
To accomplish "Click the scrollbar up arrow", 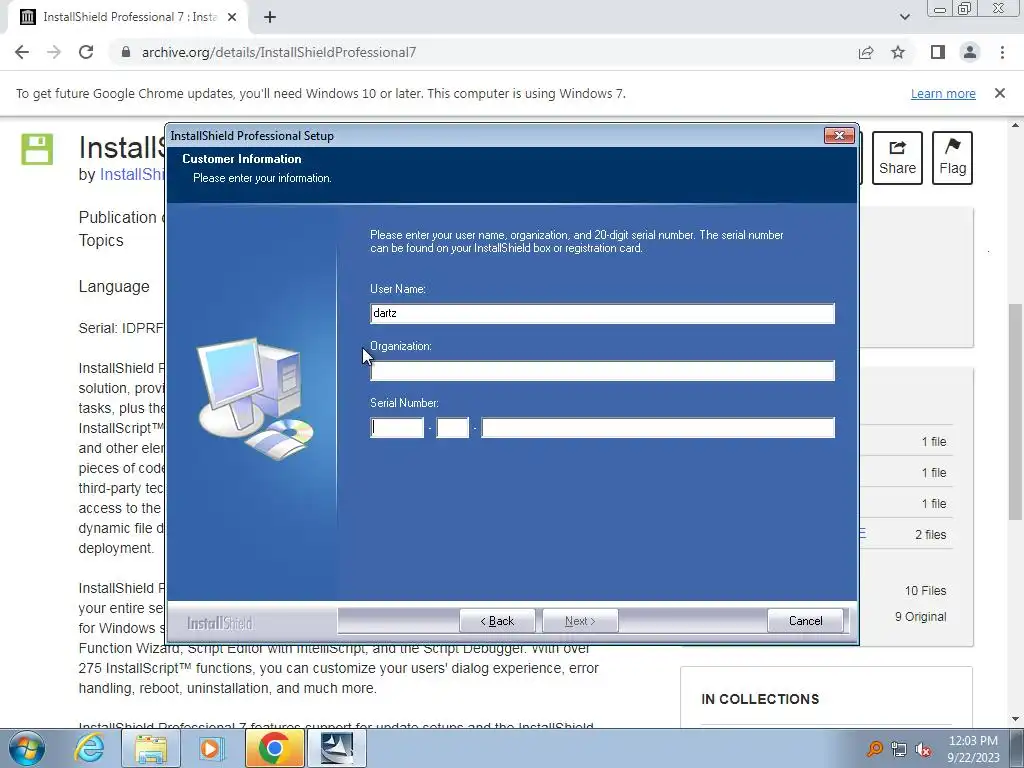I will (1016, 125).
